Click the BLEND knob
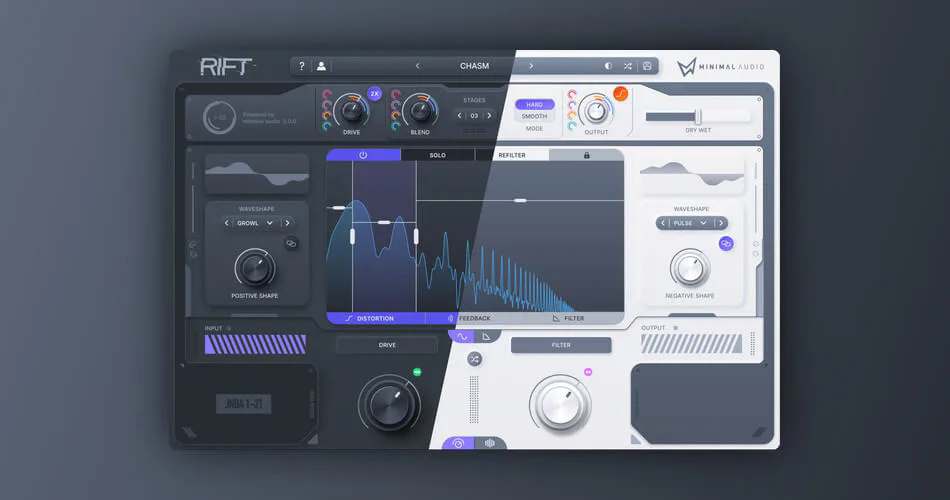The image size is (950, 500). [420, 110]
